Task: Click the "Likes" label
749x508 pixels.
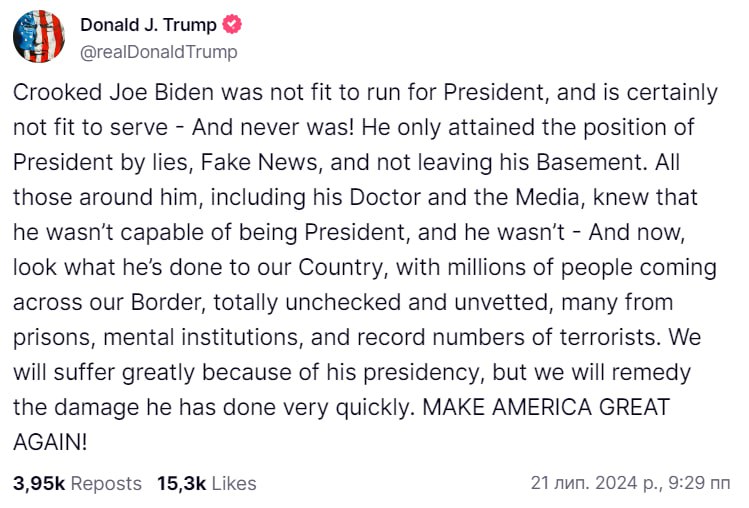Action: 234,483
